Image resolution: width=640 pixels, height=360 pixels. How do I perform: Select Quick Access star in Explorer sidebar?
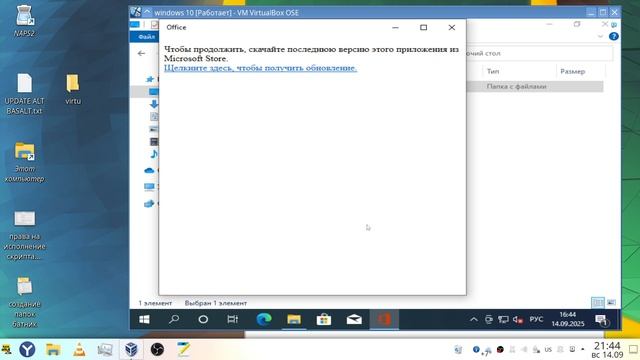click(x=150, y=79)
